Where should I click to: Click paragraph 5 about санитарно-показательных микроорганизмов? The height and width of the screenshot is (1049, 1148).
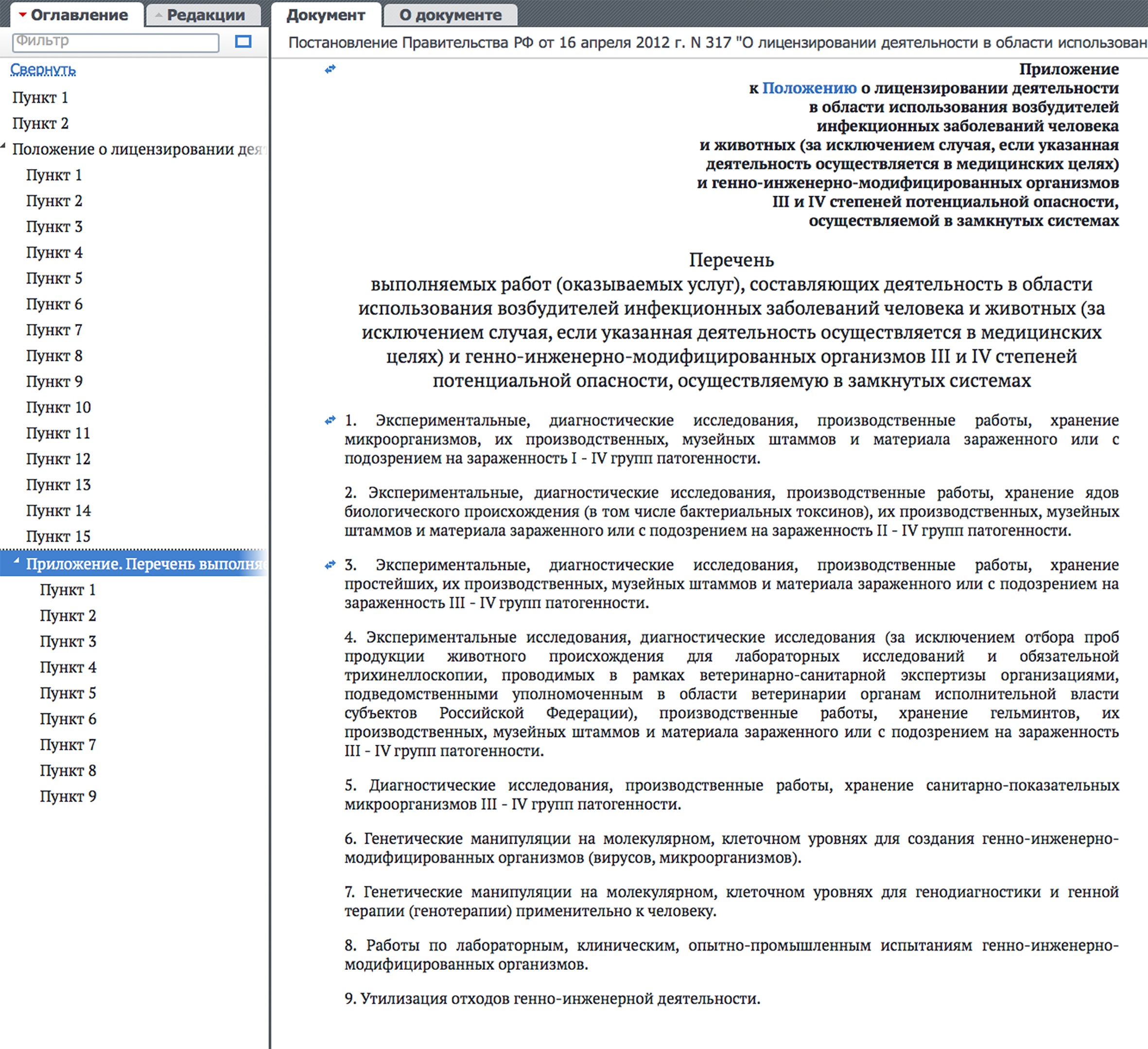pos(732,794)
